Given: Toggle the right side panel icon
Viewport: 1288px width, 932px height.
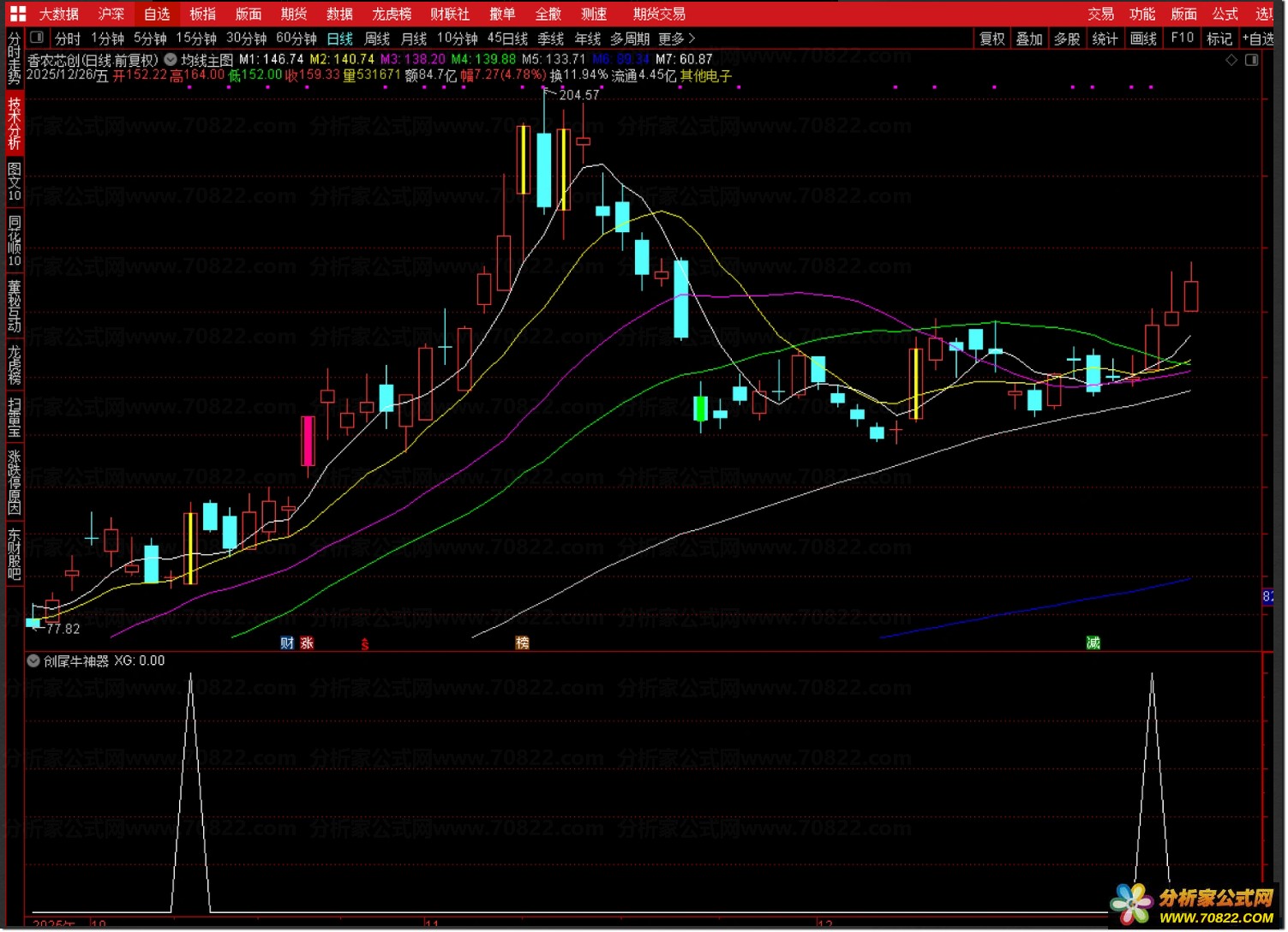Looking at the screenshot, I should pos(1251,60).
